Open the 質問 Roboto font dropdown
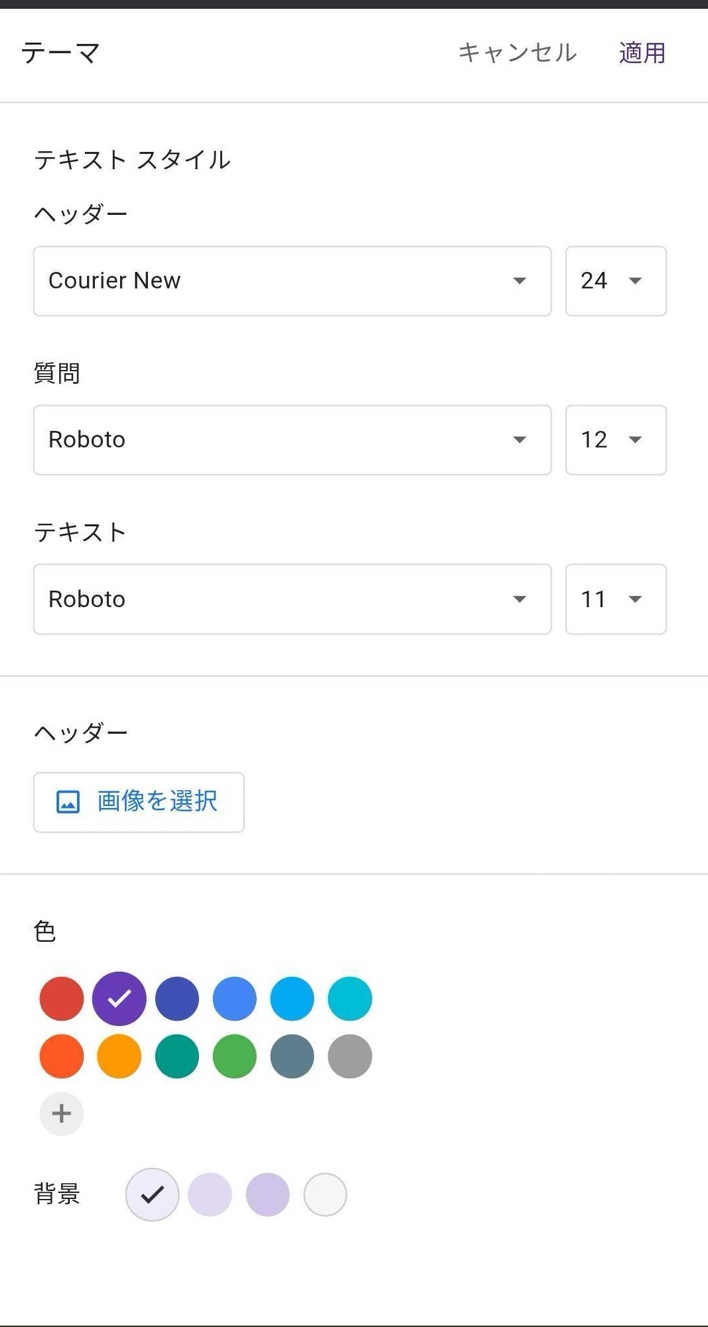708x1327 pixels. coord(292,440)
